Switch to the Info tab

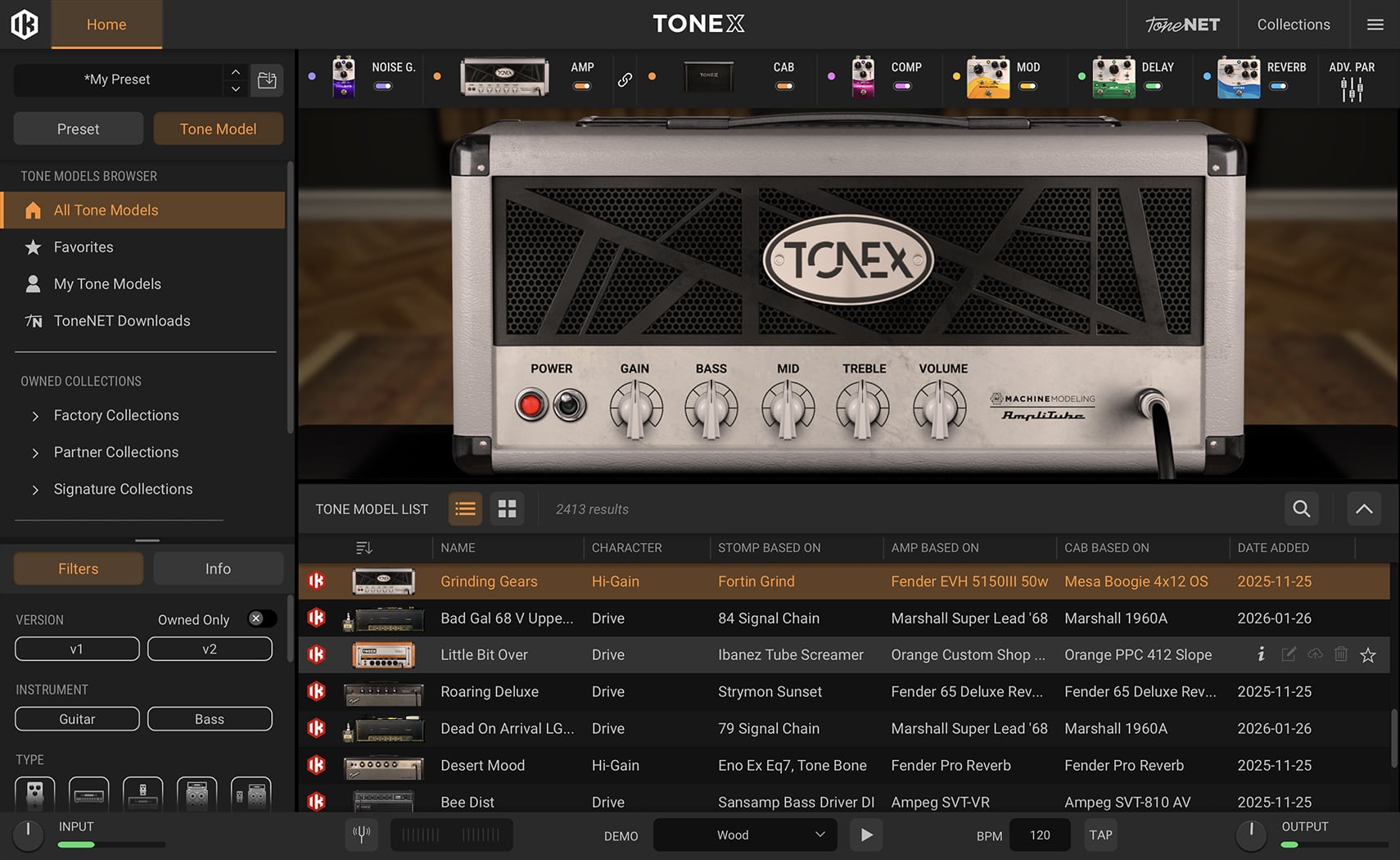[218, 568]
